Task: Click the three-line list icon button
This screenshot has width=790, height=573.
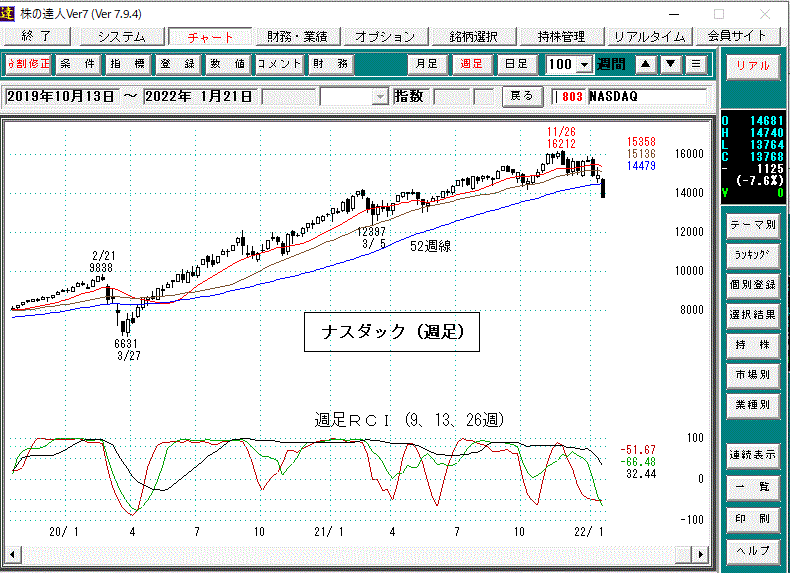Action: [696, 64]
